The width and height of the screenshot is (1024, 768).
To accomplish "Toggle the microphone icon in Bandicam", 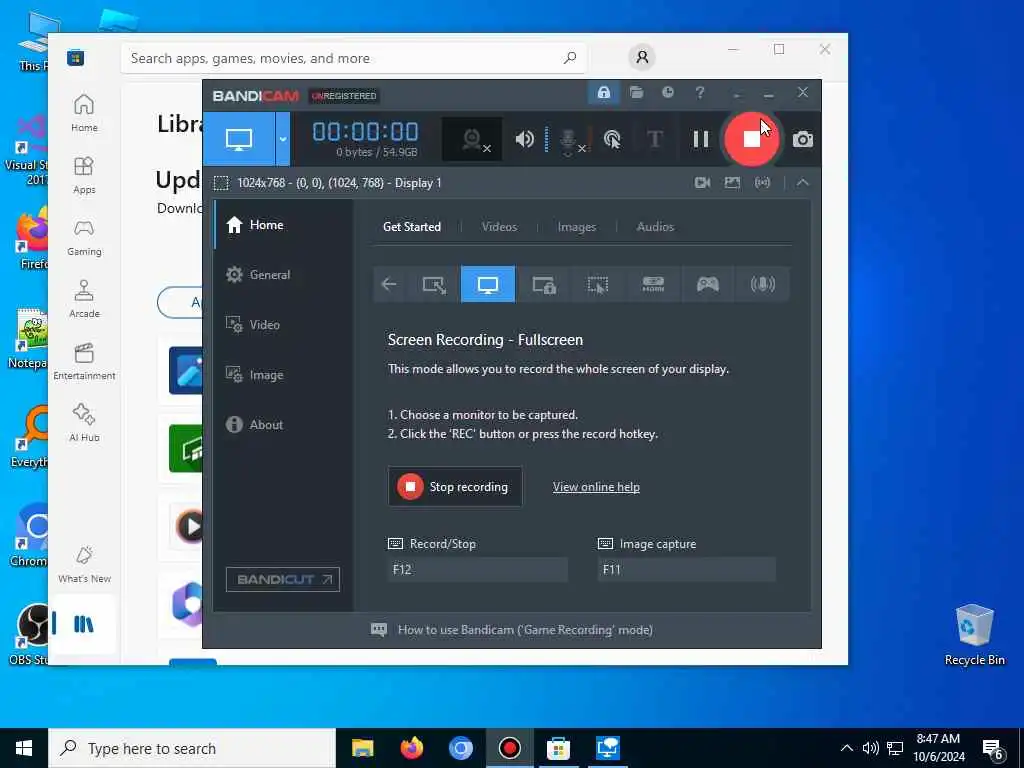I will pyautogui.click(x=569, y=140).
